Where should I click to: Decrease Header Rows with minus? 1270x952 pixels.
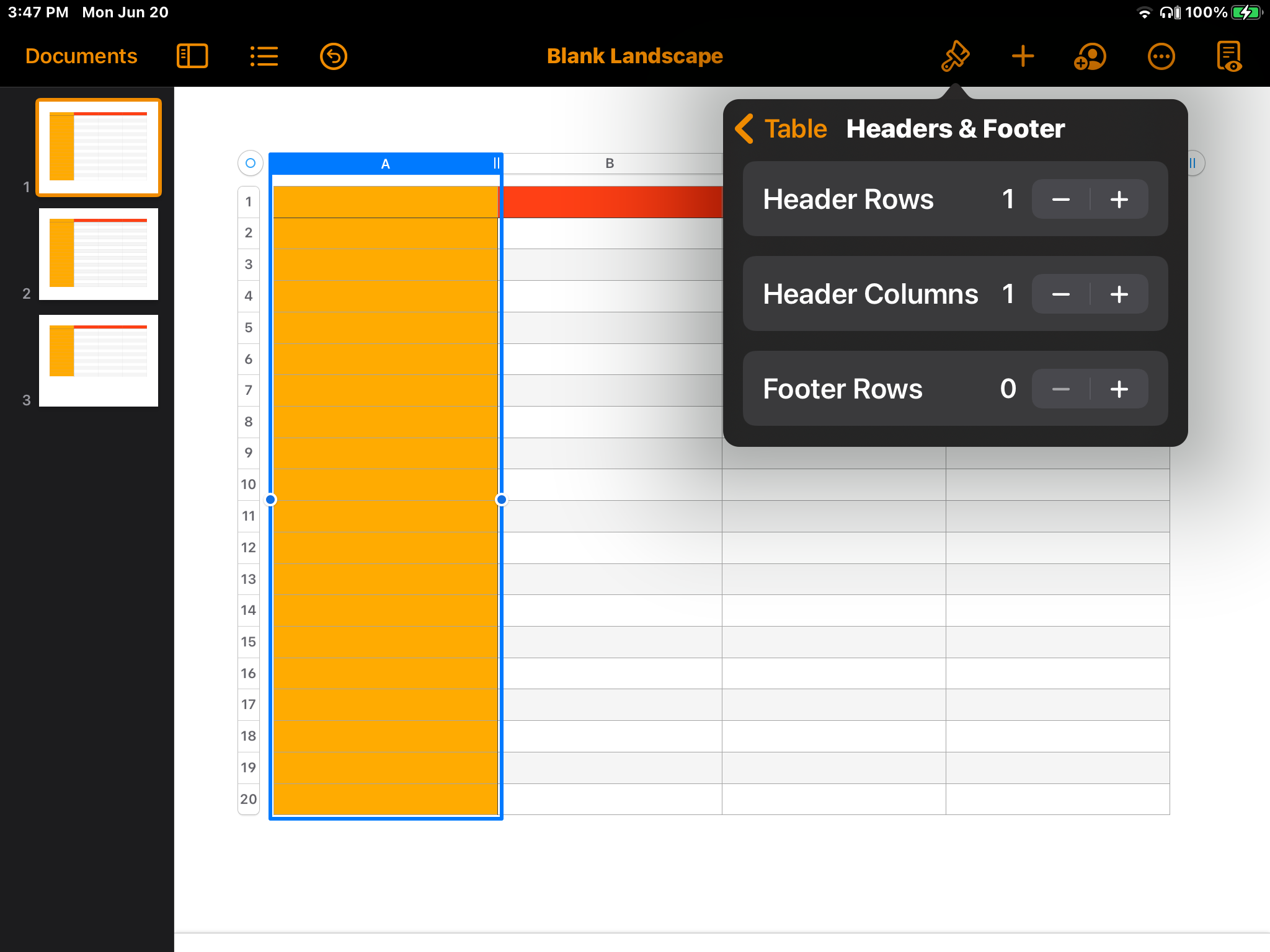pyautogui.click(x=1061, y=200)
